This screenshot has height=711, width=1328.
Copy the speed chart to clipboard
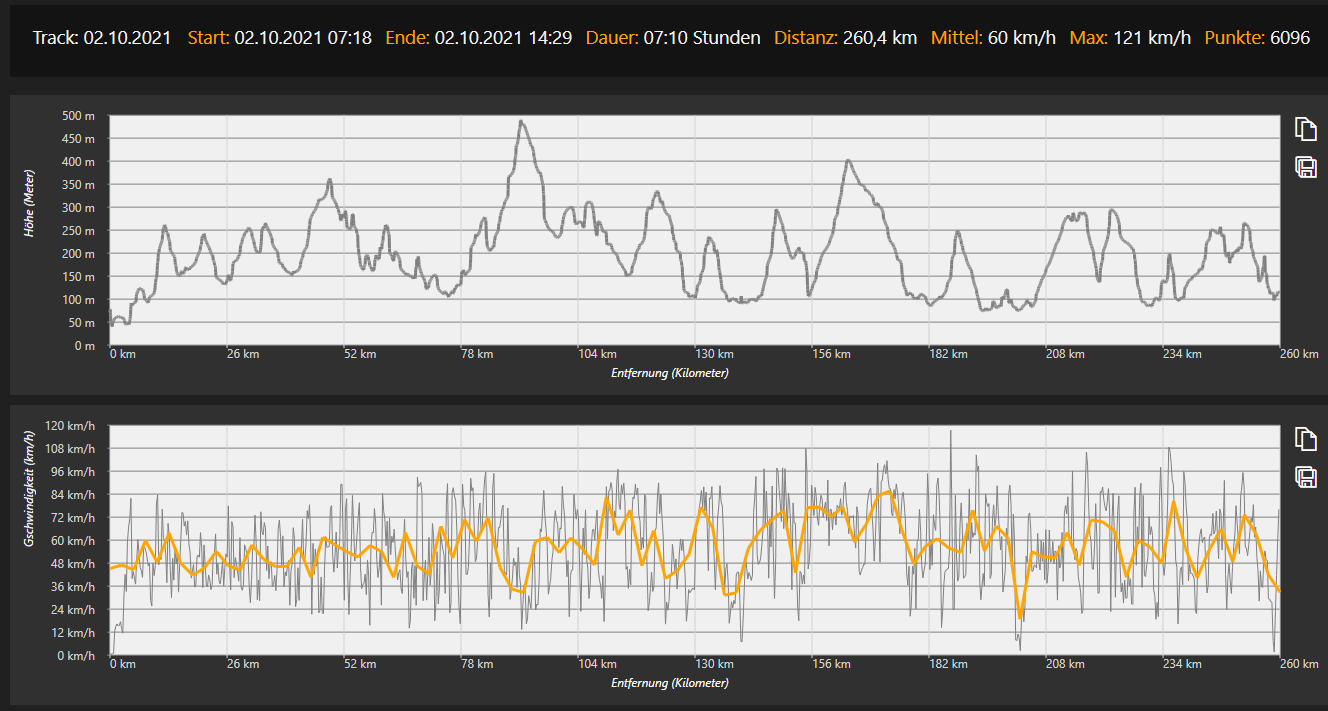point(1305,439)
